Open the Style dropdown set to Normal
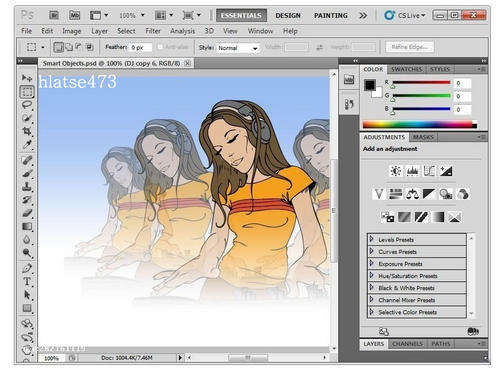 [x=238, y=48]
